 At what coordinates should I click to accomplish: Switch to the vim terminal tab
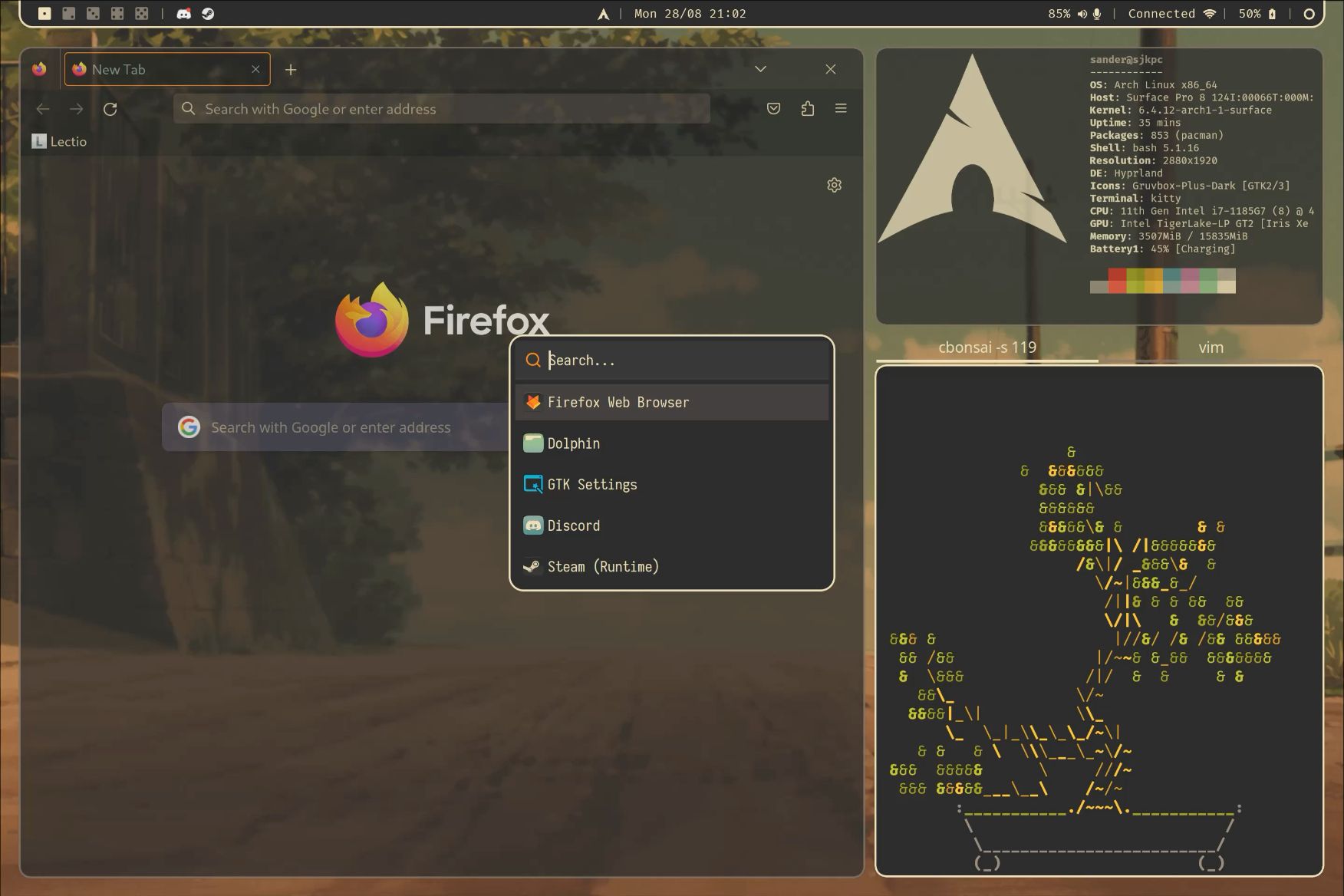point(1211,348)
